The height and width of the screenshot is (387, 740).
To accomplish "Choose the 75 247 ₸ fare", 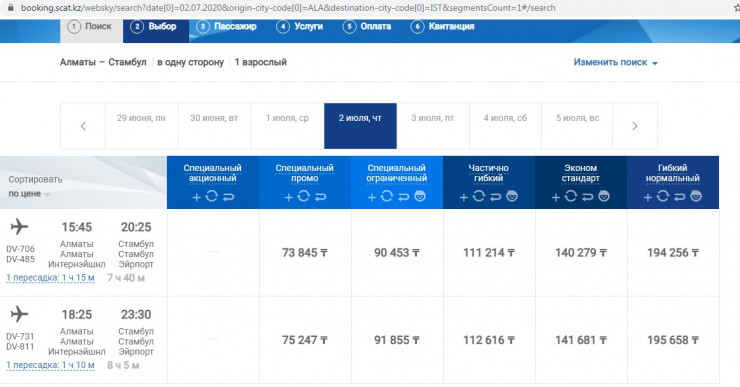I will click(x=305, y=340).
